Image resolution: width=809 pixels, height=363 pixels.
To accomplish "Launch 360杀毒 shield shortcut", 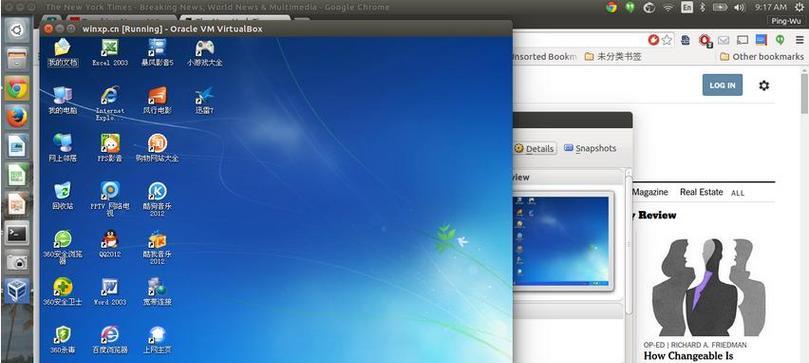I will [62, 339].
